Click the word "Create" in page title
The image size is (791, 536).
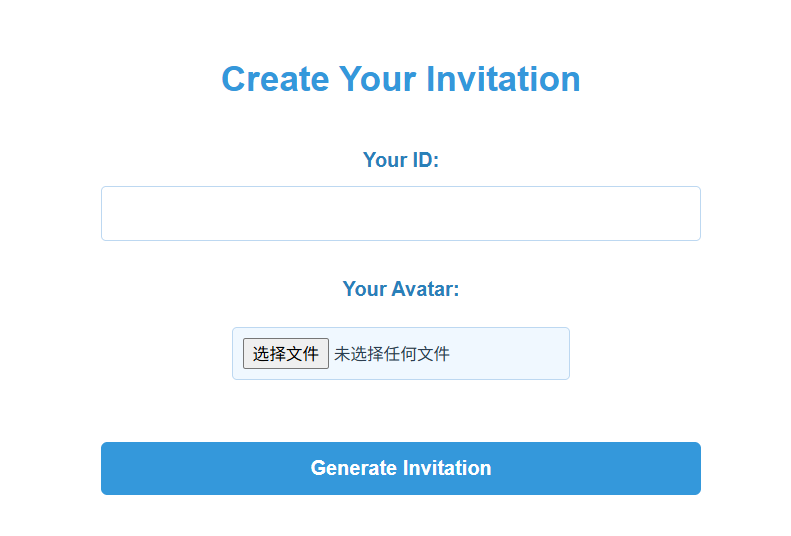coord(275,79)
